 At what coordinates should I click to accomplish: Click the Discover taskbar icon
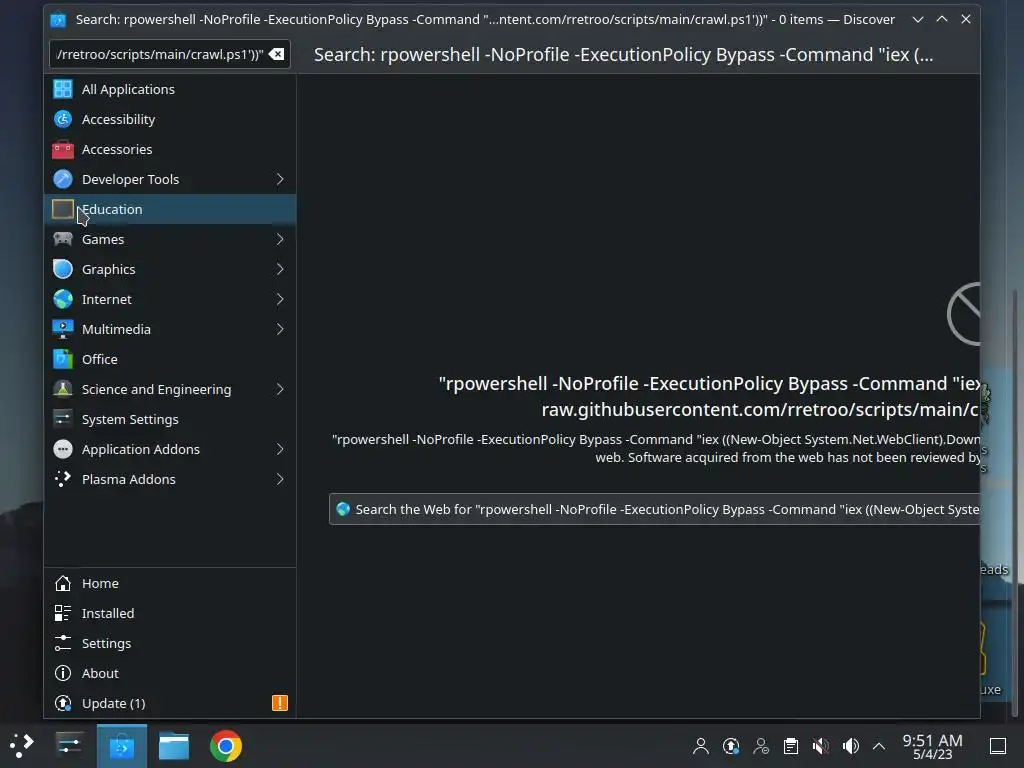[x=121, y=746]
